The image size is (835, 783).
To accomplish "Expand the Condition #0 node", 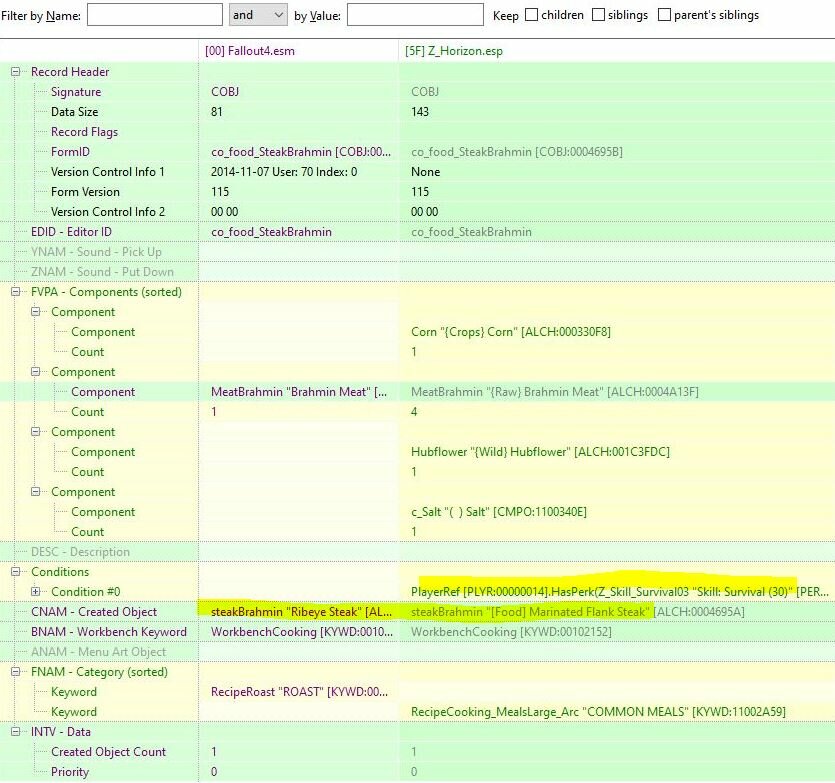I will (x=36, y=591).
